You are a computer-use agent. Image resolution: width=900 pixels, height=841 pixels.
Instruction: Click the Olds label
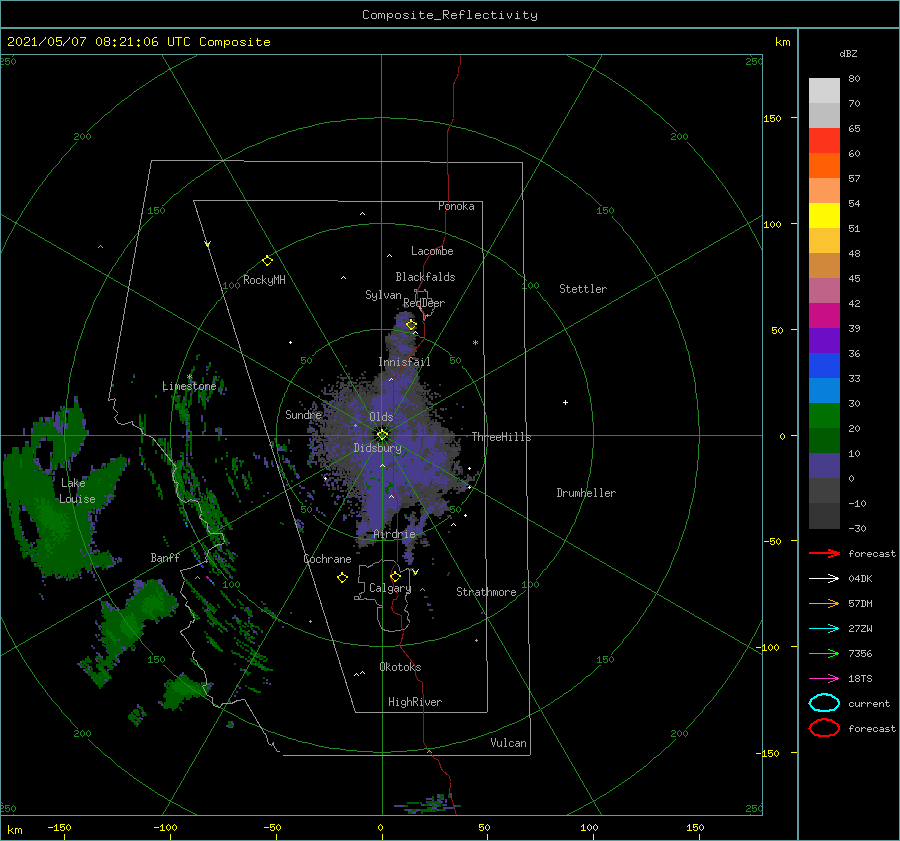click(x=381, y=417)
